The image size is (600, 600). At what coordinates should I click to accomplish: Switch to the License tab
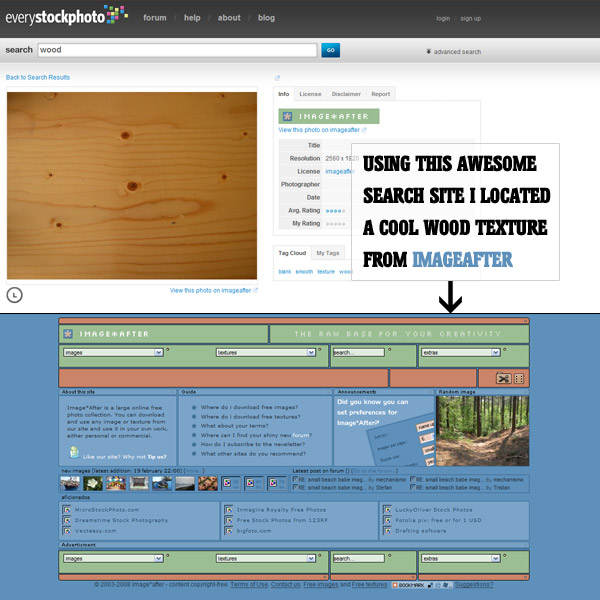pos(310,94)
